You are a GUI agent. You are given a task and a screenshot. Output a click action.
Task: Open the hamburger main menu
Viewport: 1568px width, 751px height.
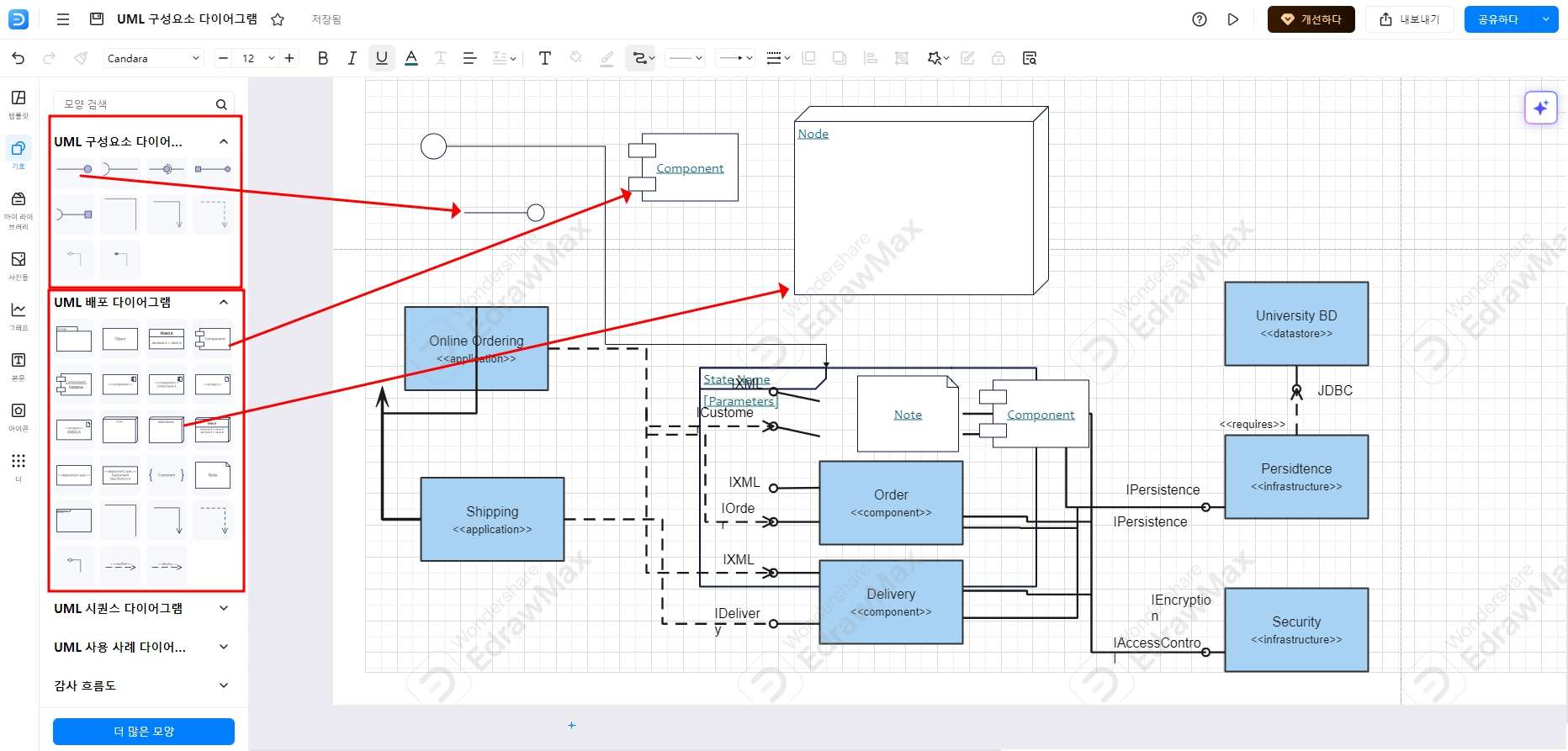[63, 19]
